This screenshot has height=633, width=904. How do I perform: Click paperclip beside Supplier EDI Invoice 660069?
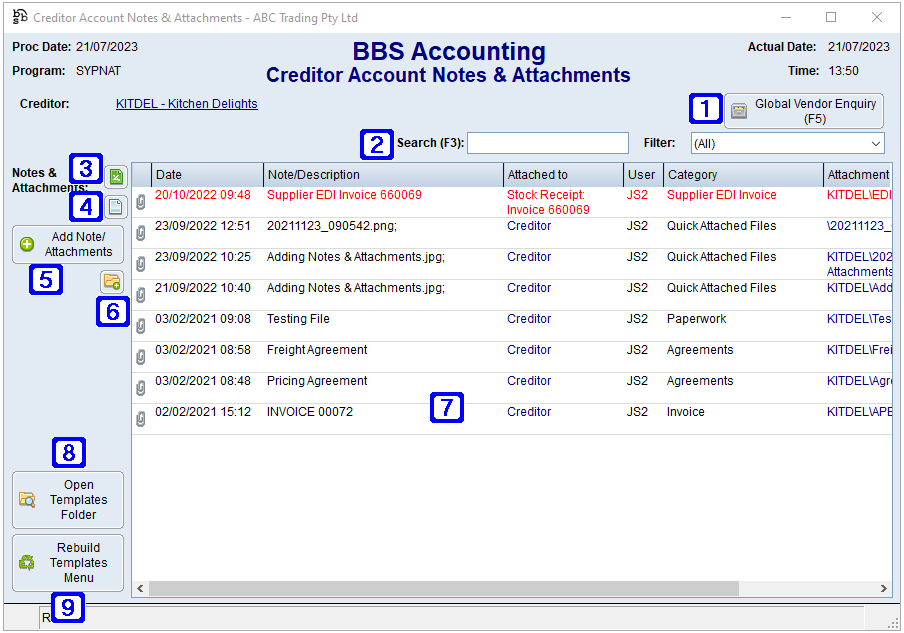click(140, 200)
